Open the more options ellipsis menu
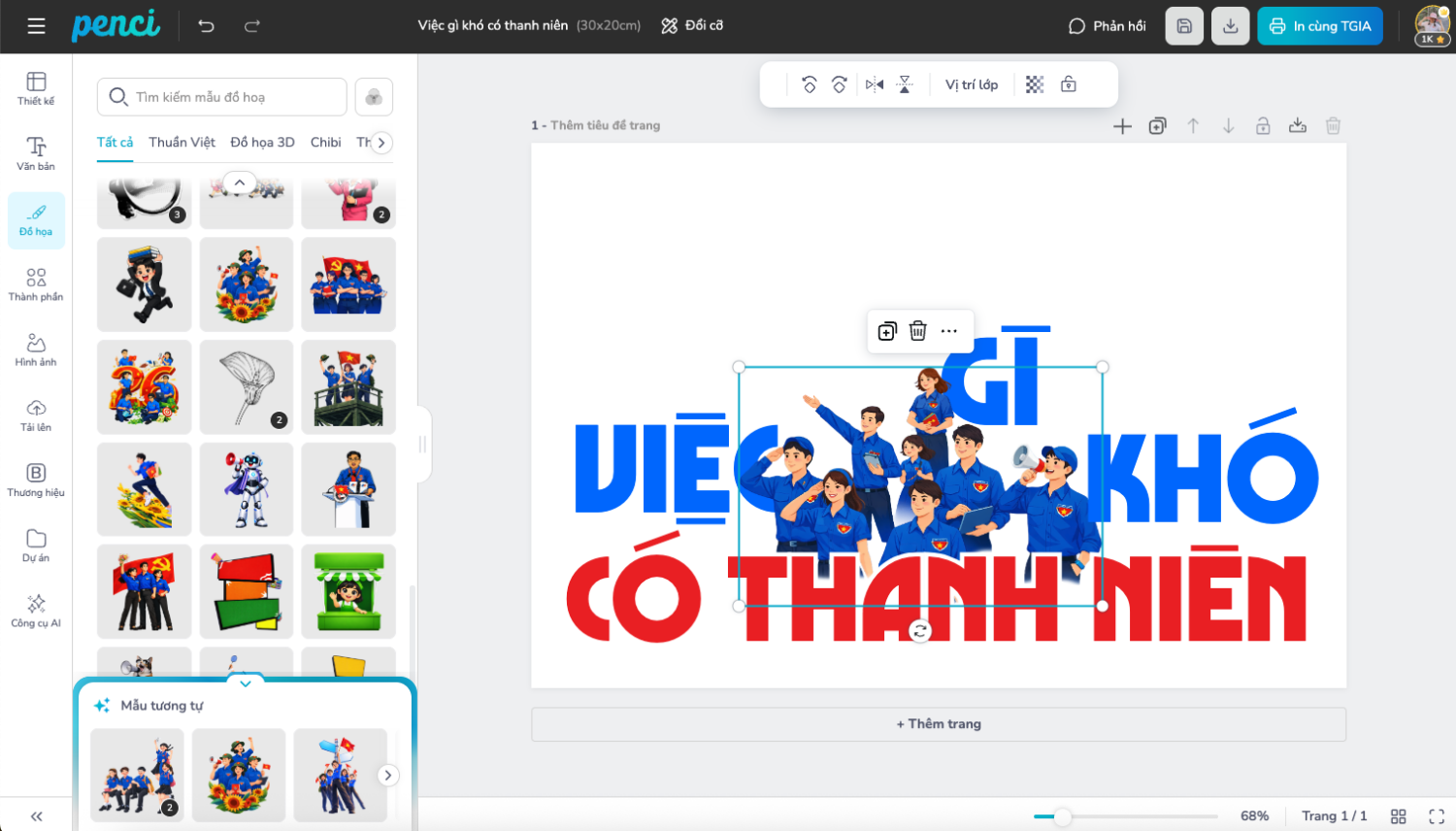This screenshot has width=1456, height=831. point(949,331)
